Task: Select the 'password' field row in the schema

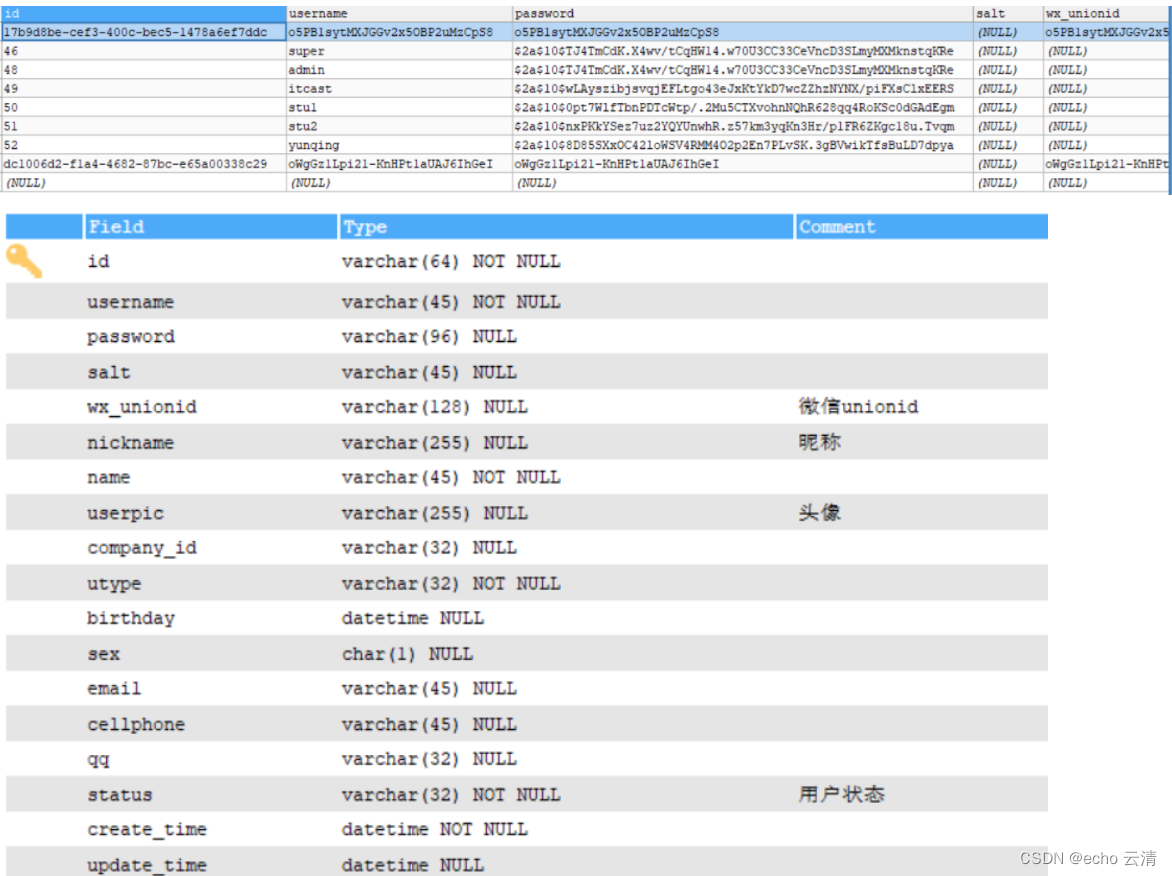Action: (527, 337)
